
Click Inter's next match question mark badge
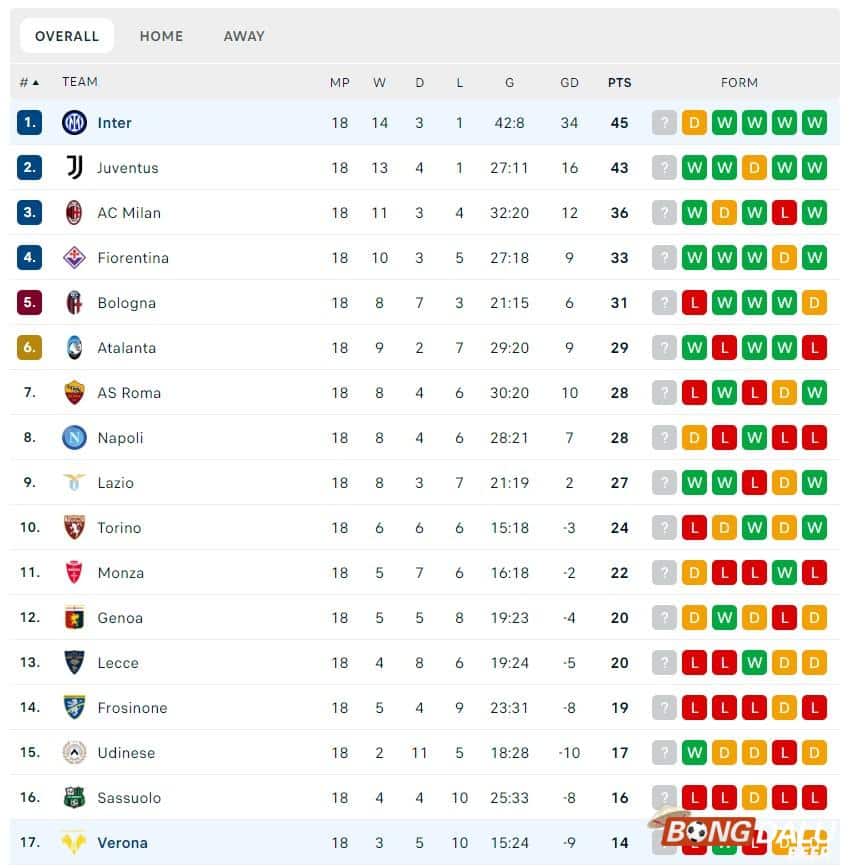click(664, 122)
